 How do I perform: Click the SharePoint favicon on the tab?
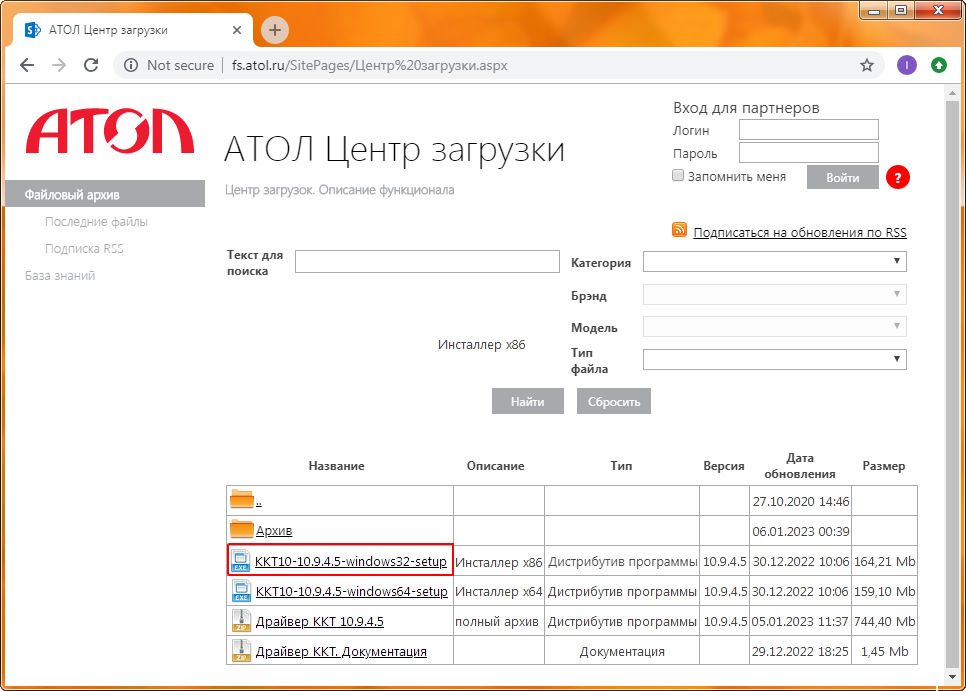tap(32, 30)
